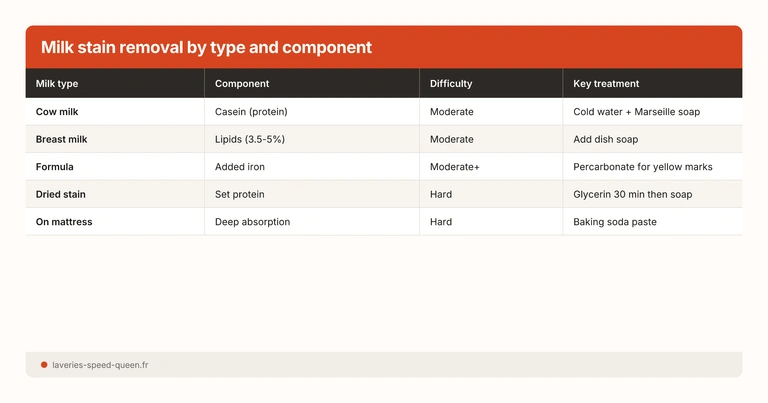768x403 pixels.
Task: Click the "Breast milk" row label
Action: (62, 139)
